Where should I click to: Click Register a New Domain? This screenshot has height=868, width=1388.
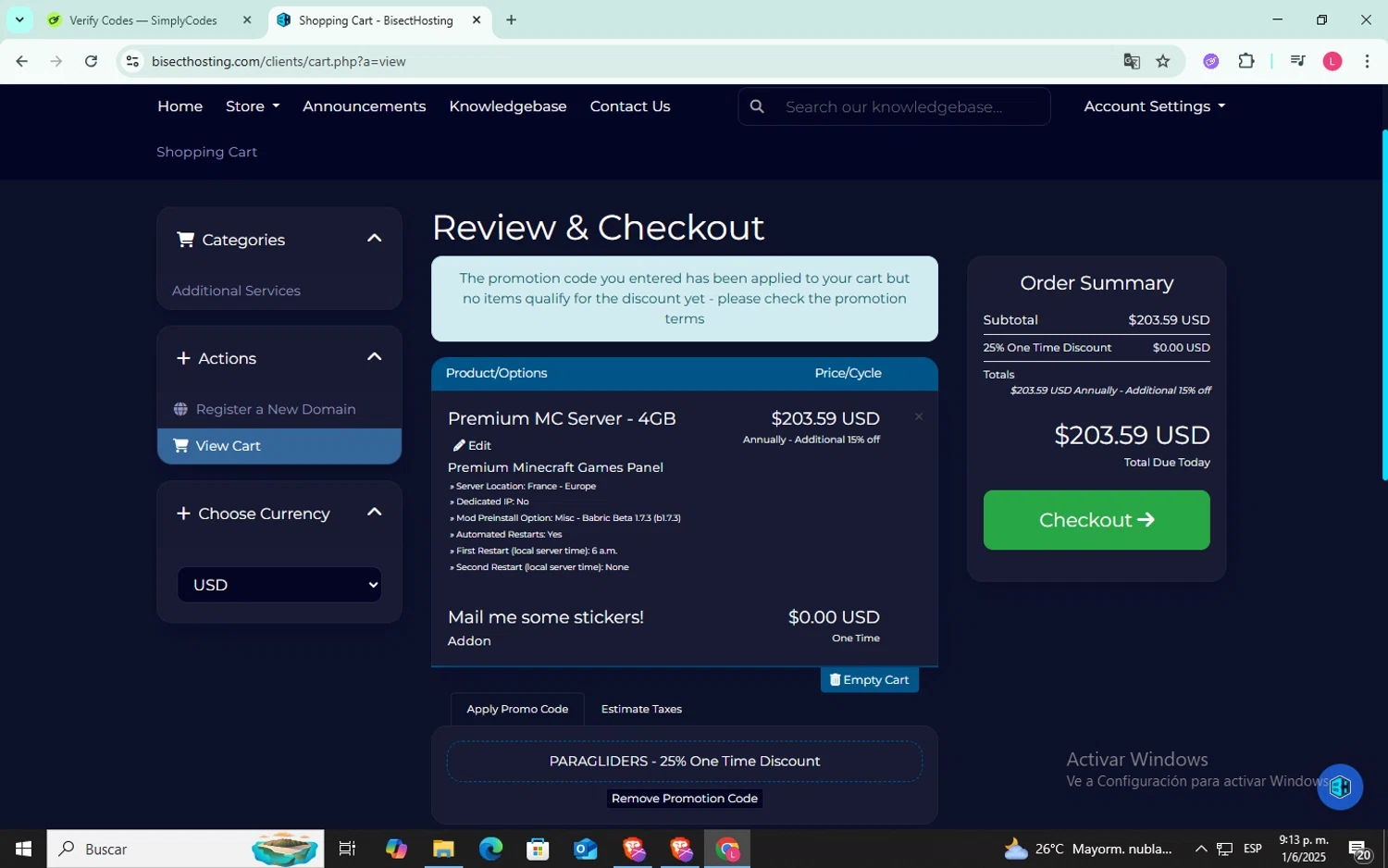pyautogui.click(x=276, y=409)
